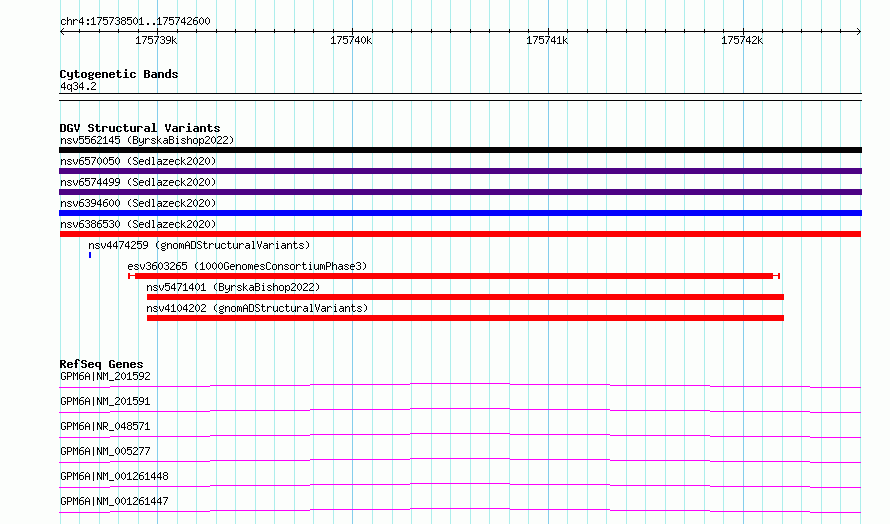The image size is (890, 524).
Task: Click the 175741k ruler tick label
Action: click(x=547, y=40)
